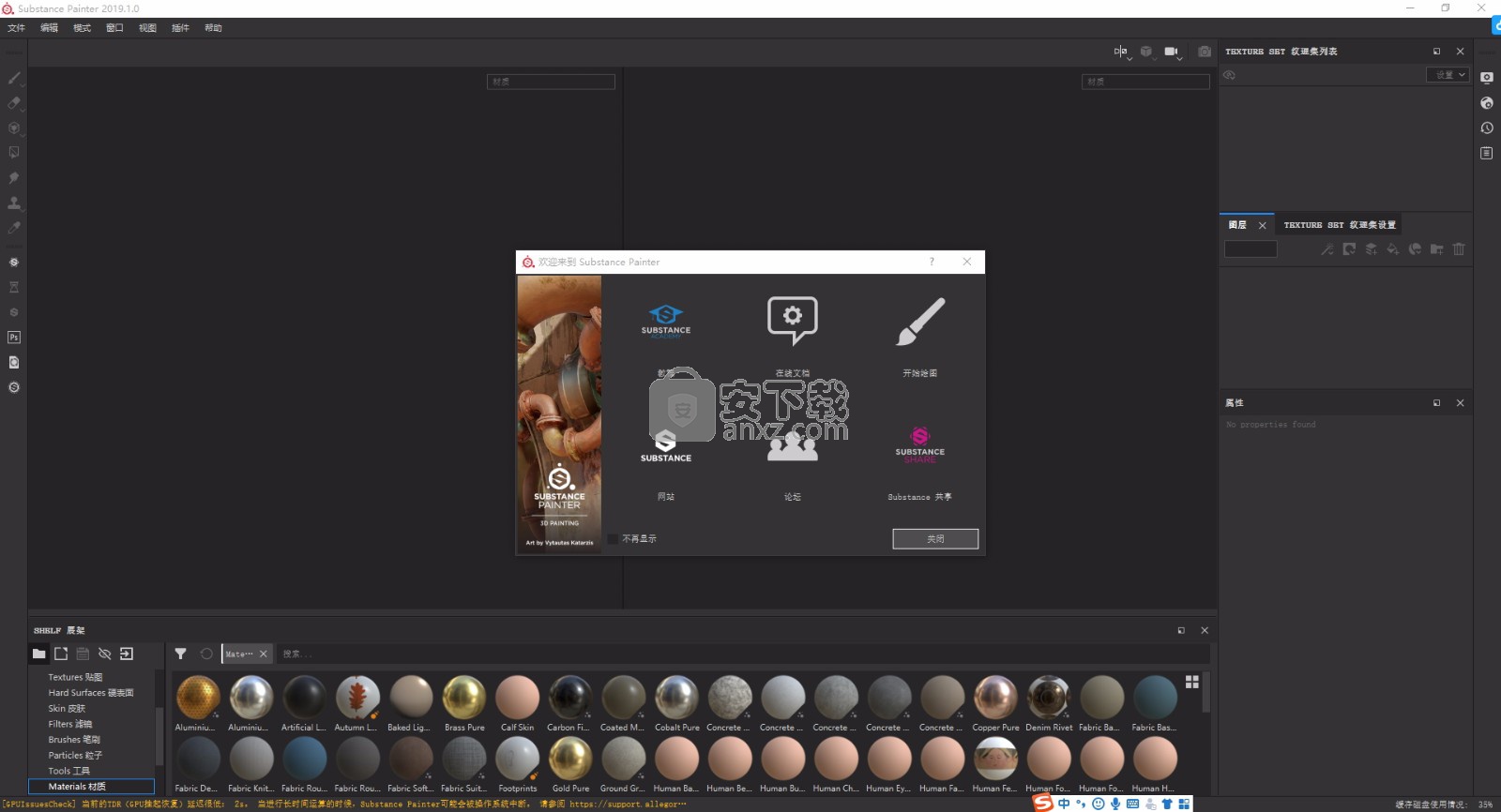Open the 设置 dropdown in Texture Set list

click(x=1447, y=75)
